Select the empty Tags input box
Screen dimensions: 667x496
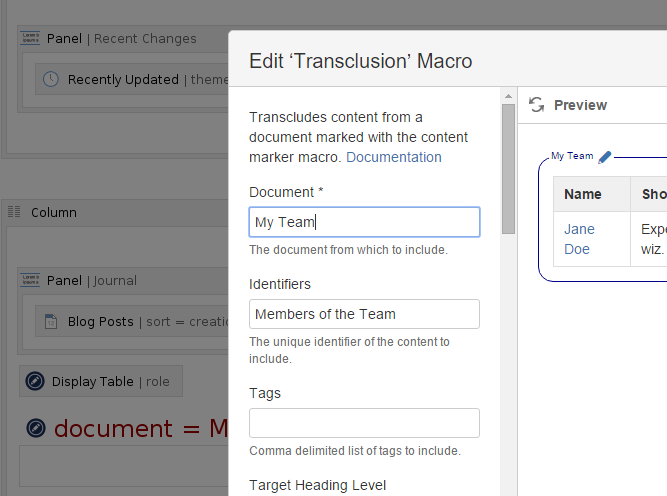click(x=364, y=423)
